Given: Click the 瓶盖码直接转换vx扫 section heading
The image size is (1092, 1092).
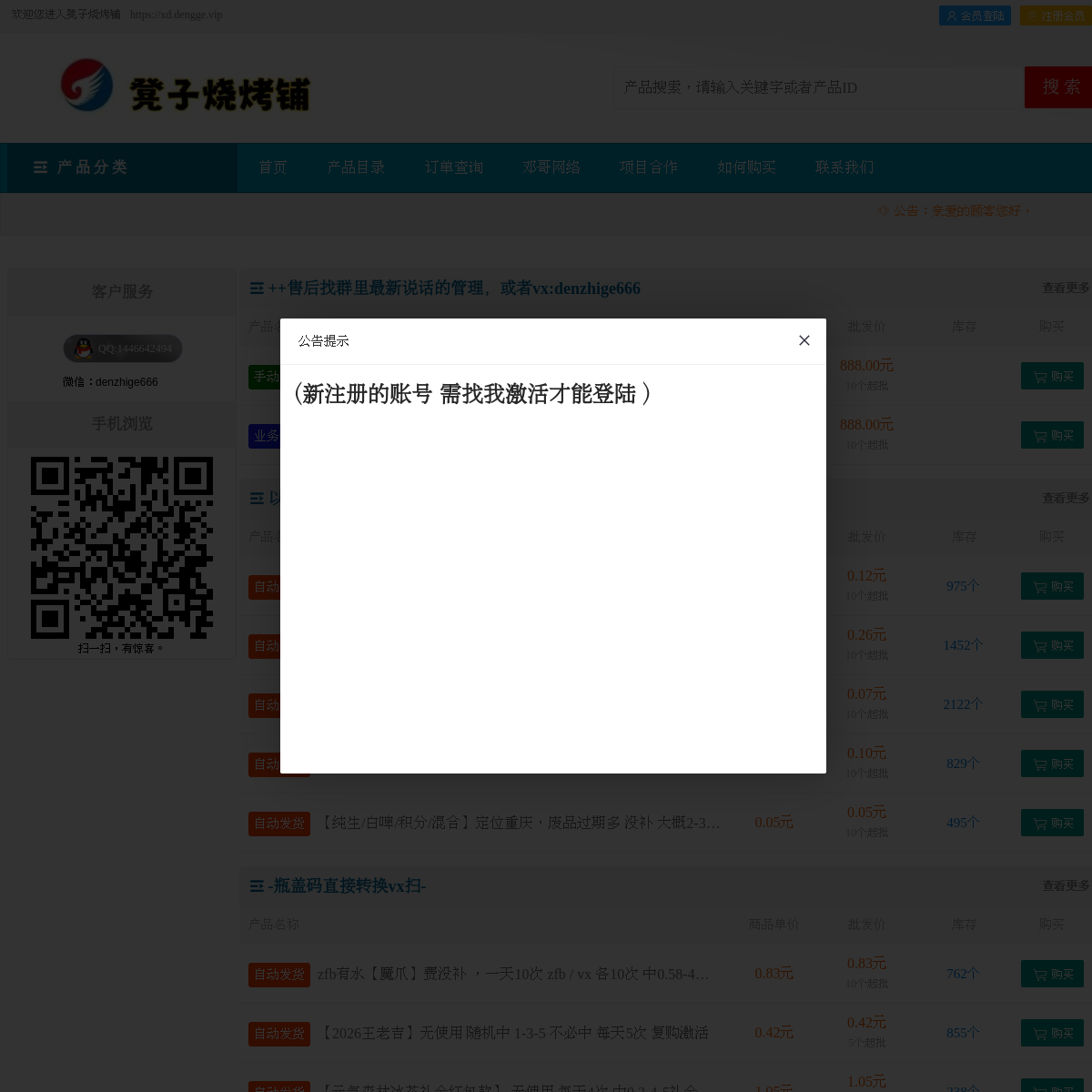Looking at the screenshot, I should 347,885.
